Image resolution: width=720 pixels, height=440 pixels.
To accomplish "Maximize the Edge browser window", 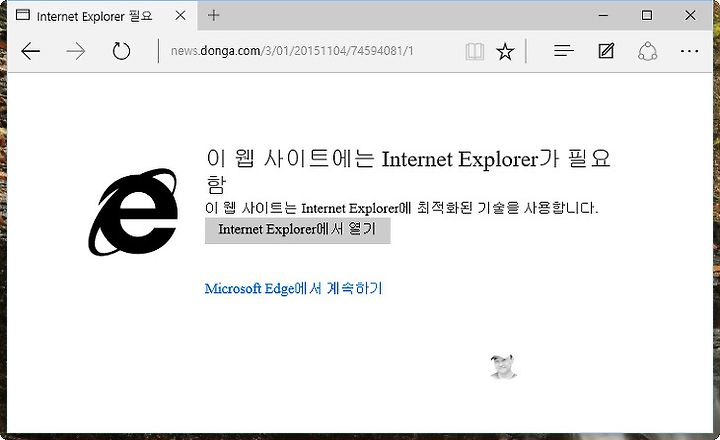I will tap(647, 15).
